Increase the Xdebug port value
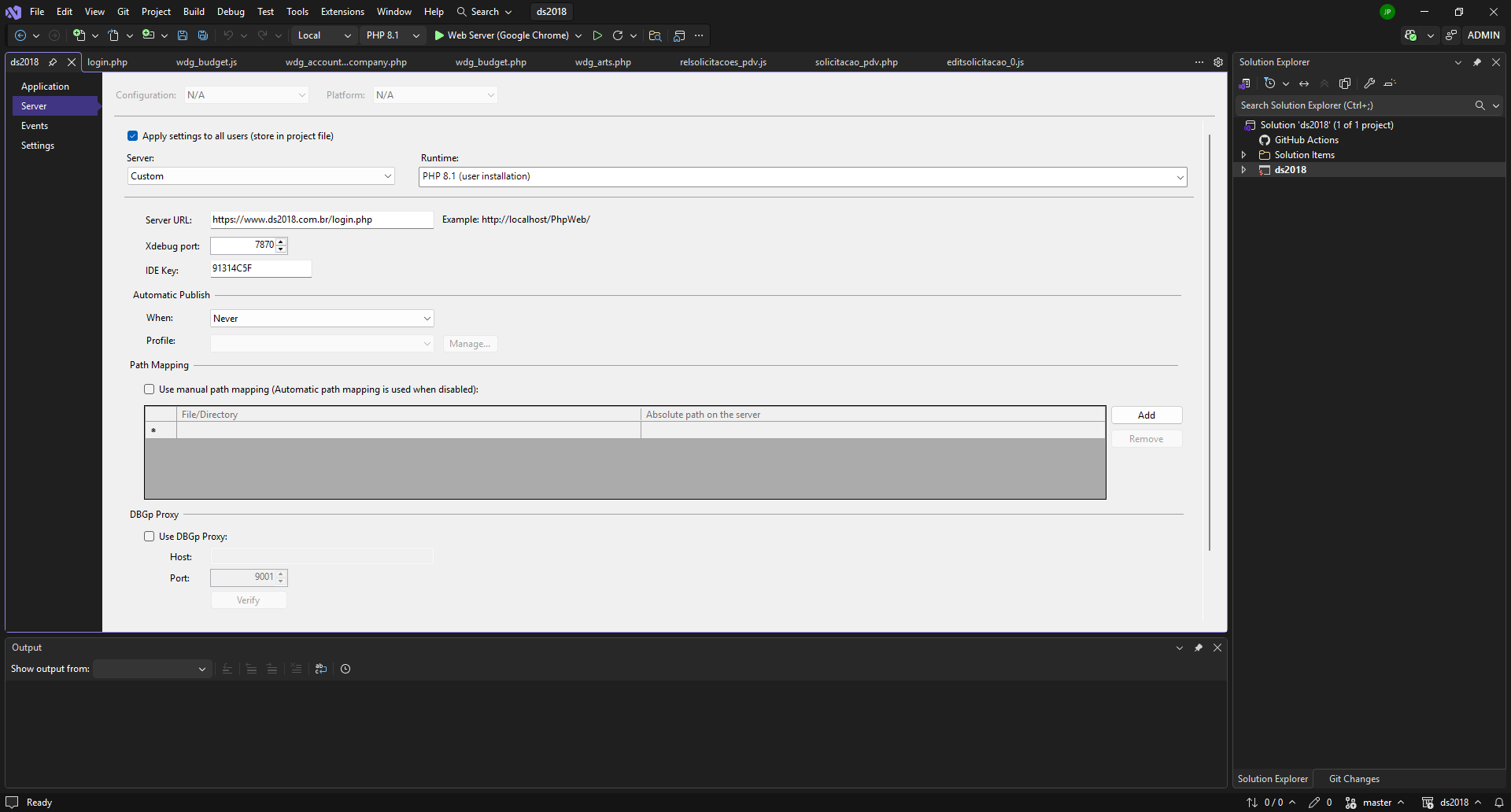Image resolution: width=1511 pixels, height=812 pixels. coord(281,242)
